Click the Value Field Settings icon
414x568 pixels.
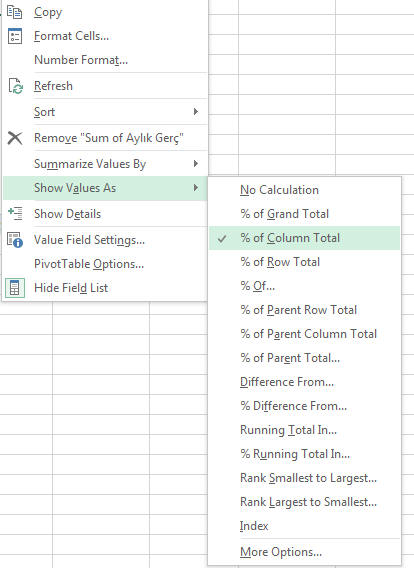[x=15, y=240]
